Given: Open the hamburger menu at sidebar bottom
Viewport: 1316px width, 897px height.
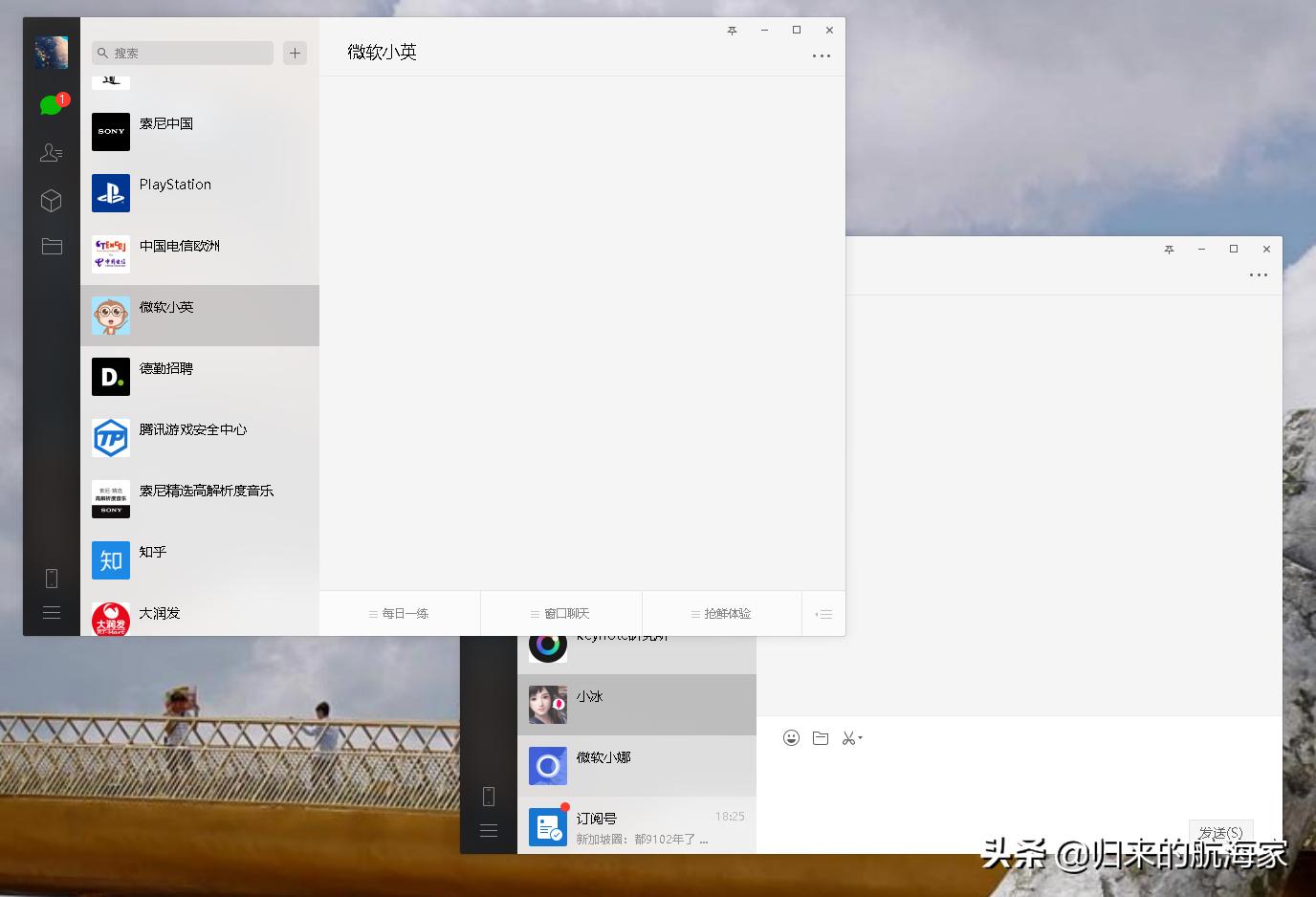Looking at the screenshot, I should click(x=52, y=612).
